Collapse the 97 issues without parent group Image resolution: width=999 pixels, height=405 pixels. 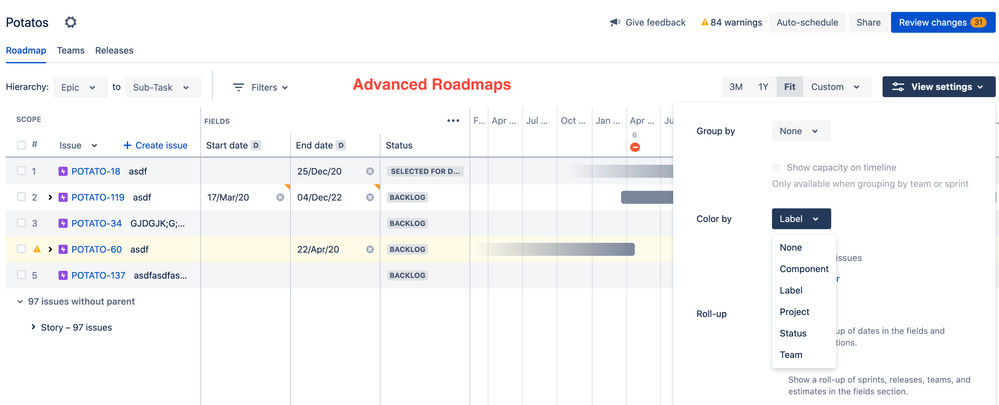[20, 302]
